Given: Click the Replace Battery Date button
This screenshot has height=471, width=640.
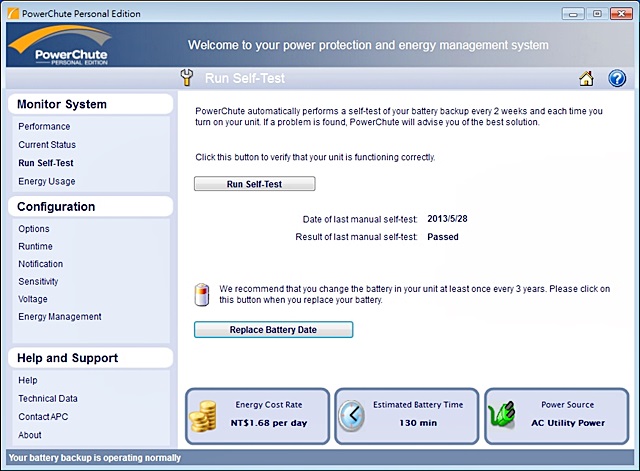Looking at the screenshot, I should pyautogui.click(x=273, y=330).
